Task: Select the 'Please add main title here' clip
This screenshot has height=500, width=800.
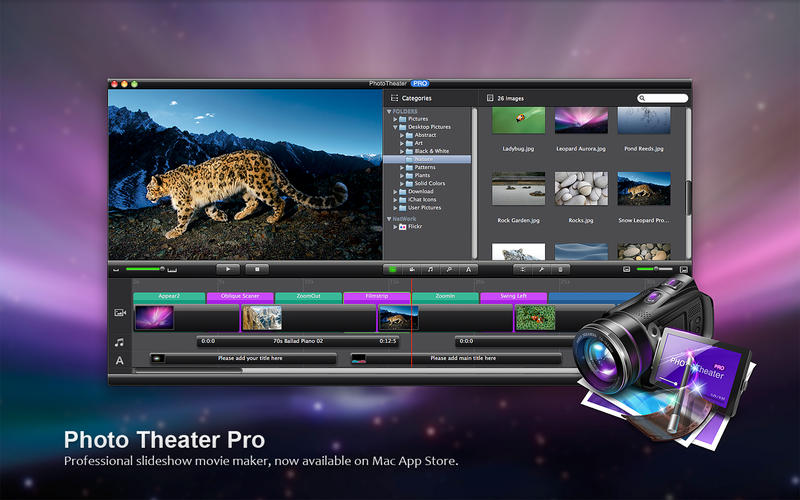Action: coord(456,359)
